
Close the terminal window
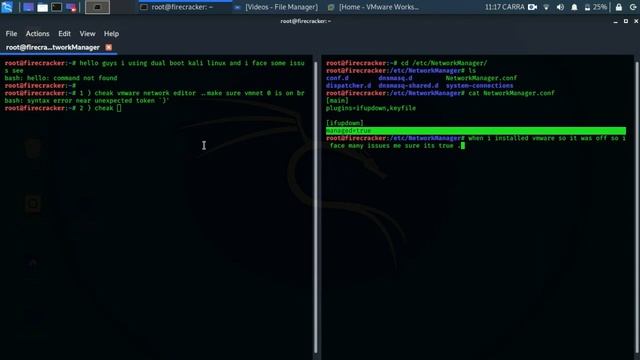pos(636,21)
